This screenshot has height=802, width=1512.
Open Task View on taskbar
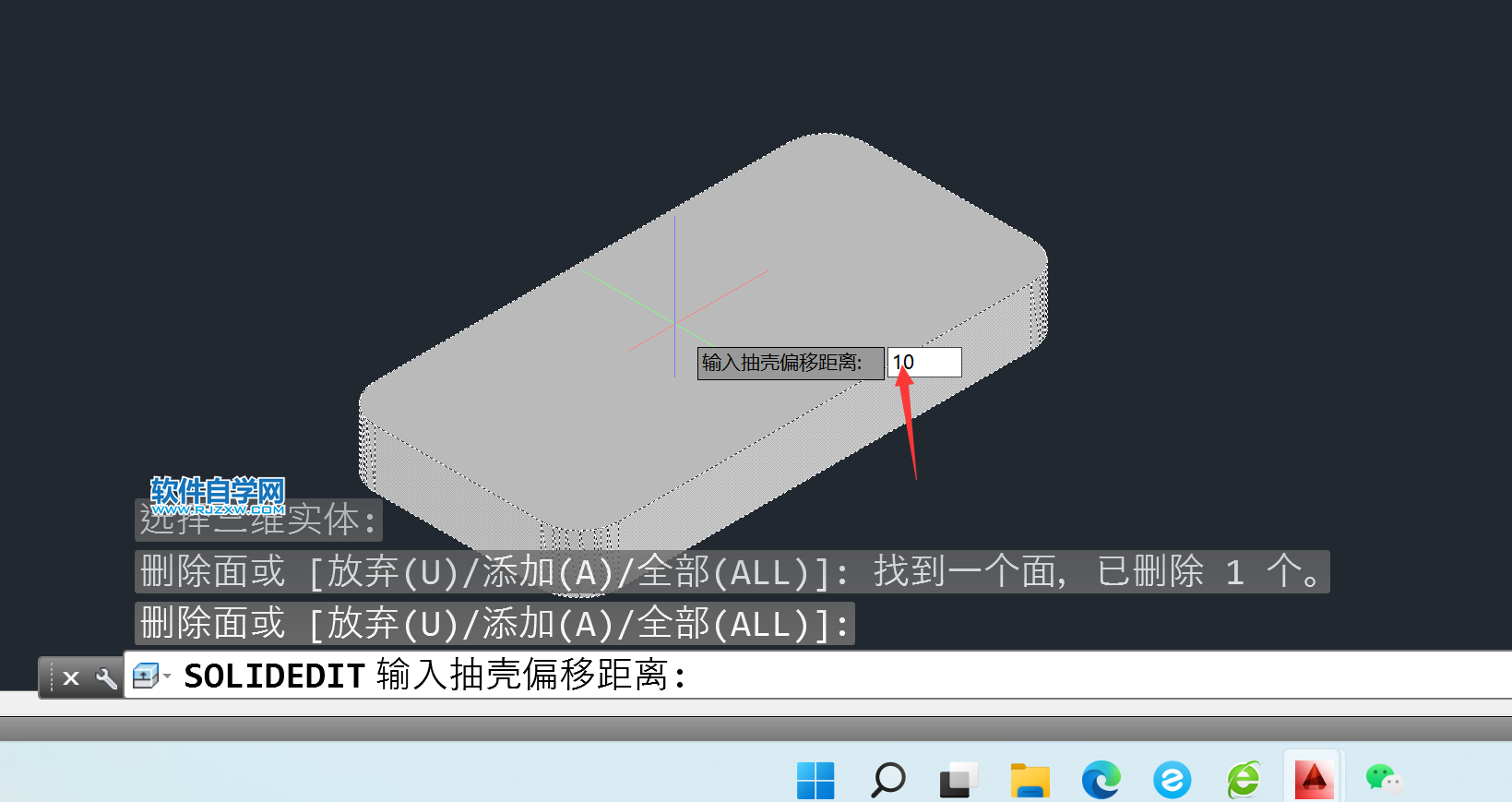958,780
